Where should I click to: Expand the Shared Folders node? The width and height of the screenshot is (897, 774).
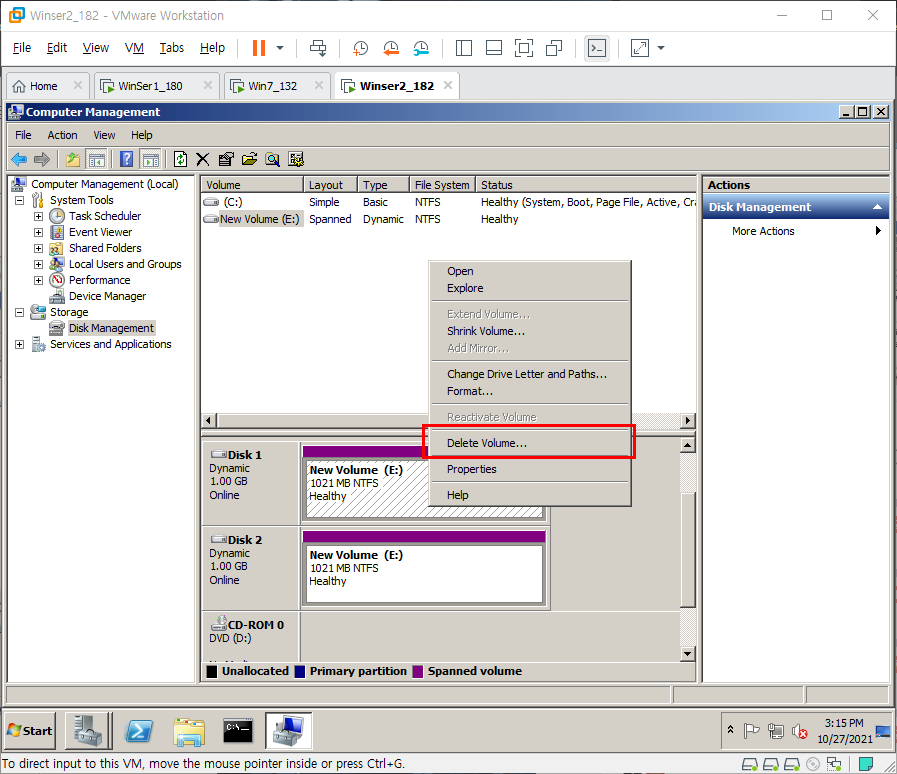pyautogui.click(x=38, y=248)
